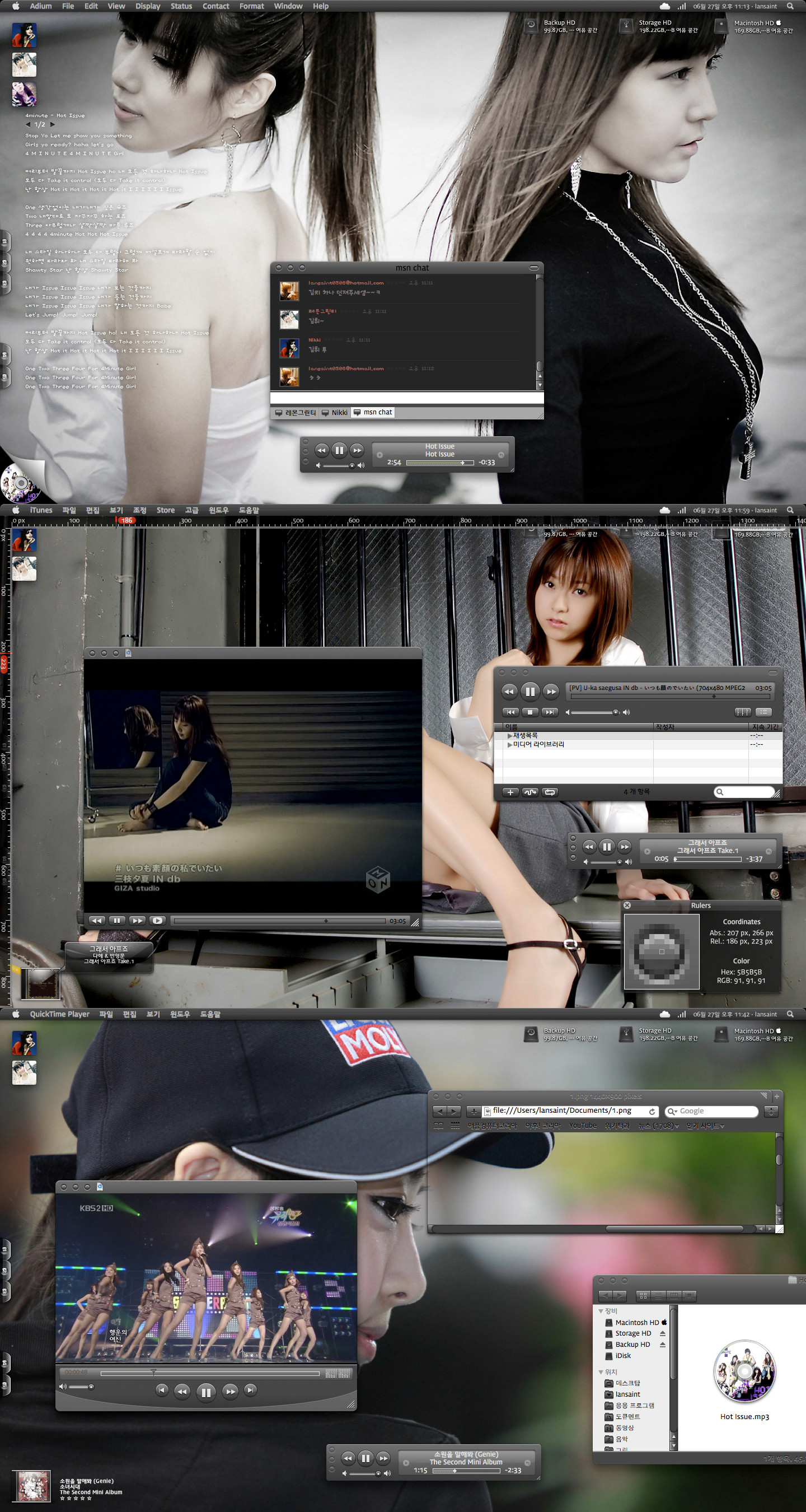Expand the 재생목록 playlist row
Image resolution: width=806 pixels, height=1512 pixels.
click(x=510, y=735)
